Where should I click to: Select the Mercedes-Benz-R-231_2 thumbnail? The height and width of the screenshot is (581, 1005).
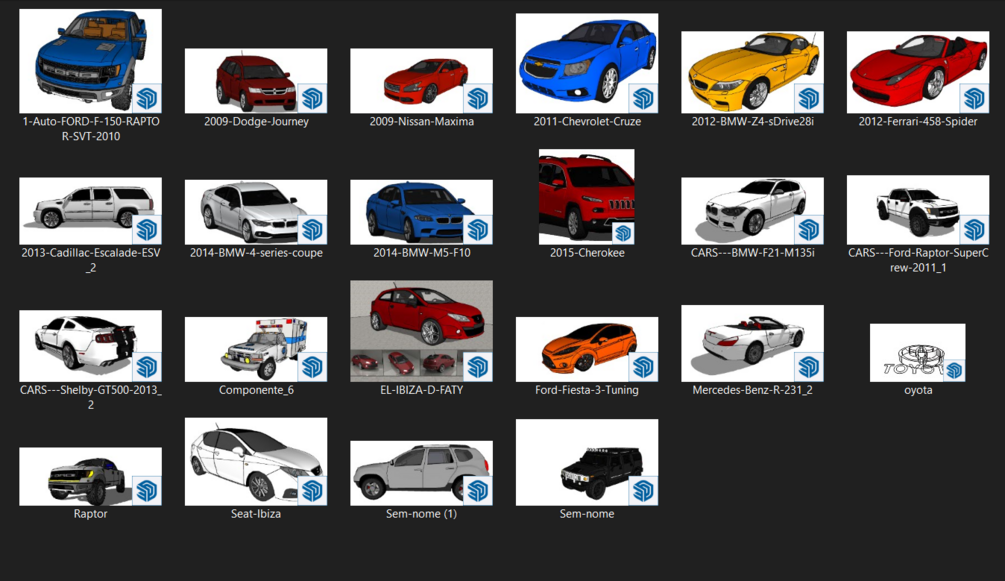tap(752, 344)
